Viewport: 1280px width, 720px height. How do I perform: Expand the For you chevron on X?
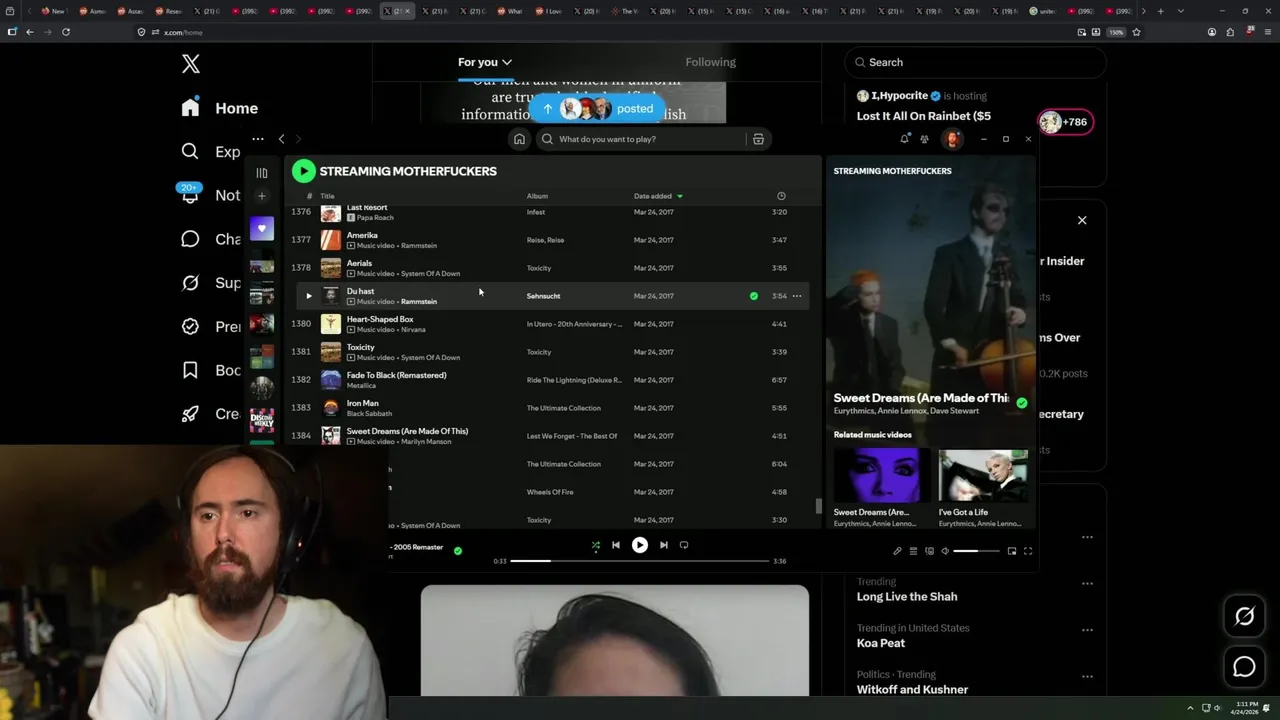[x=507, y=62]
